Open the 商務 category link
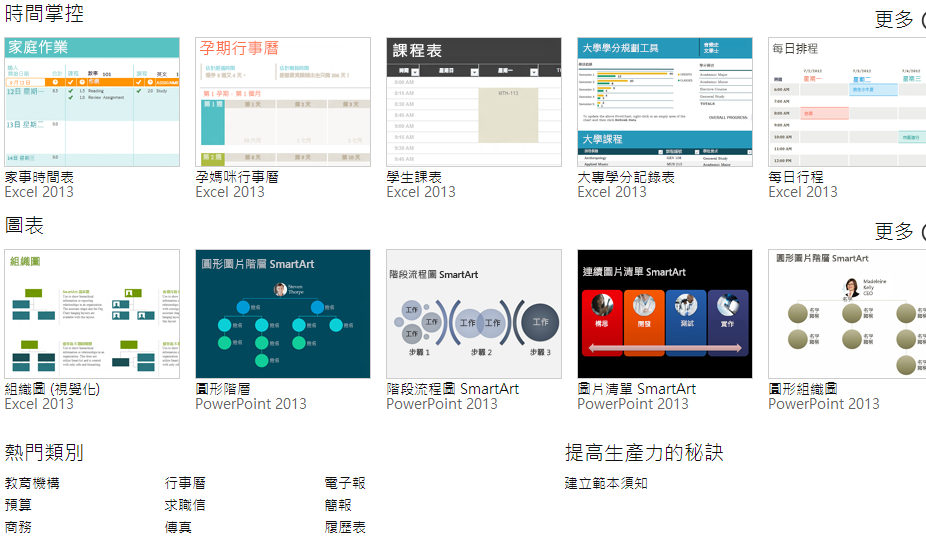 coord(18,527)
